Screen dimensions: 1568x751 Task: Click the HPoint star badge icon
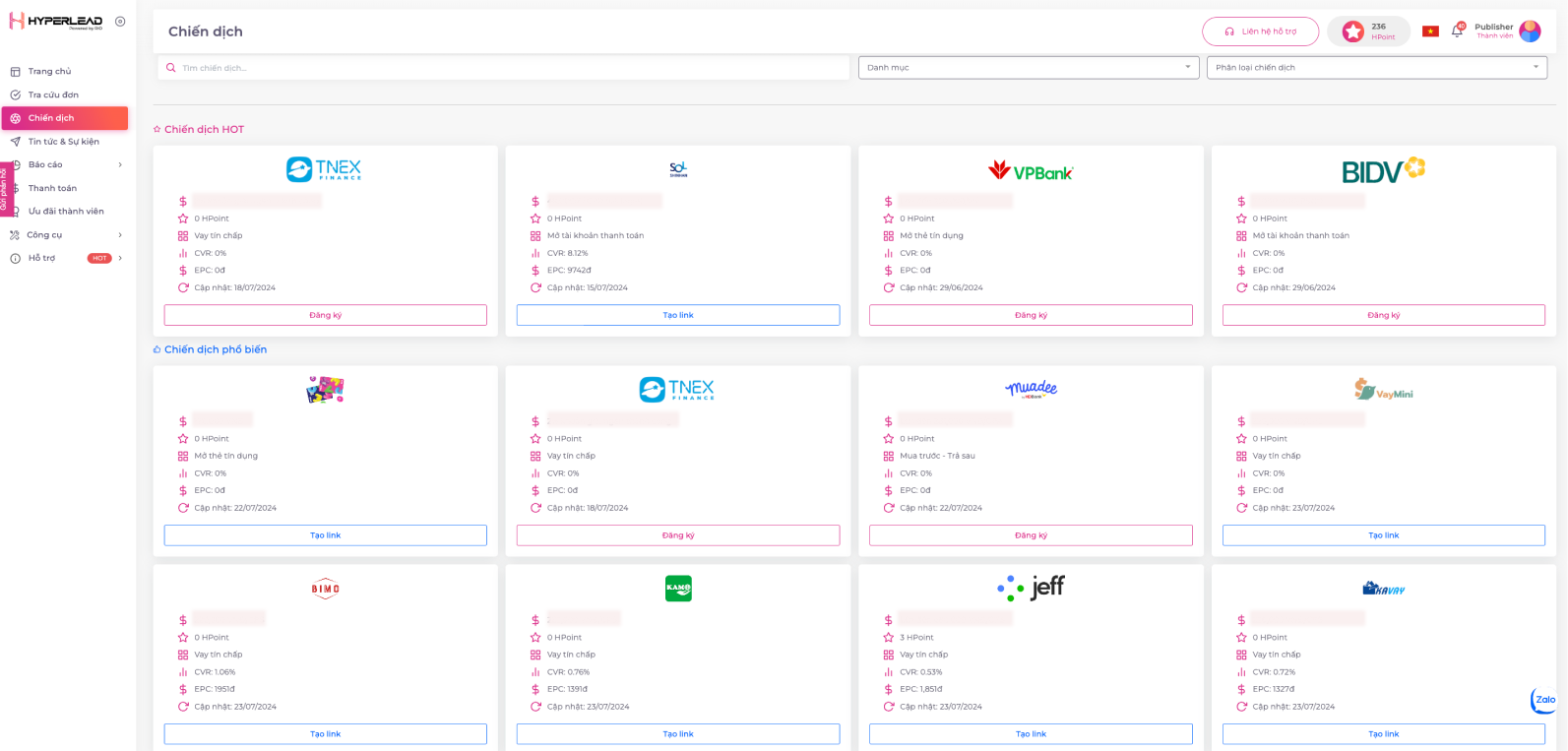tap(1353, 31)
